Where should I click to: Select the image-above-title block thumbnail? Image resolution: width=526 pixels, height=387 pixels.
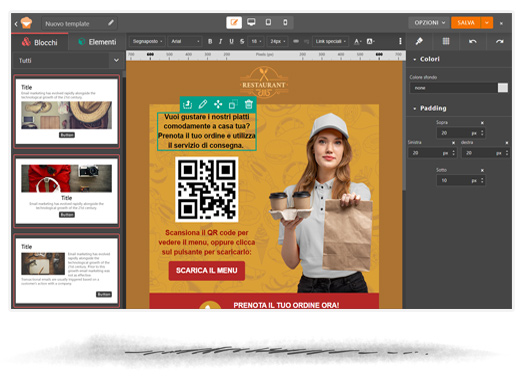pos(67,191)
